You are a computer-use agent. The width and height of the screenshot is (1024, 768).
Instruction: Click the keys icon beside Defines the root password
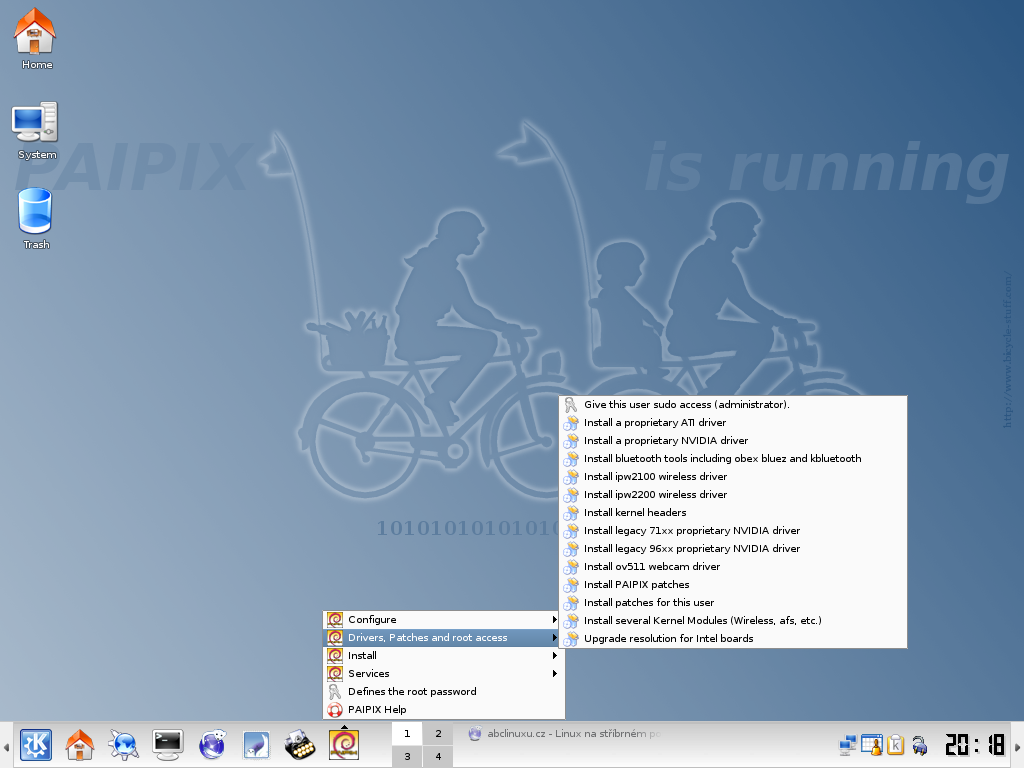click(x=335, y=692)
